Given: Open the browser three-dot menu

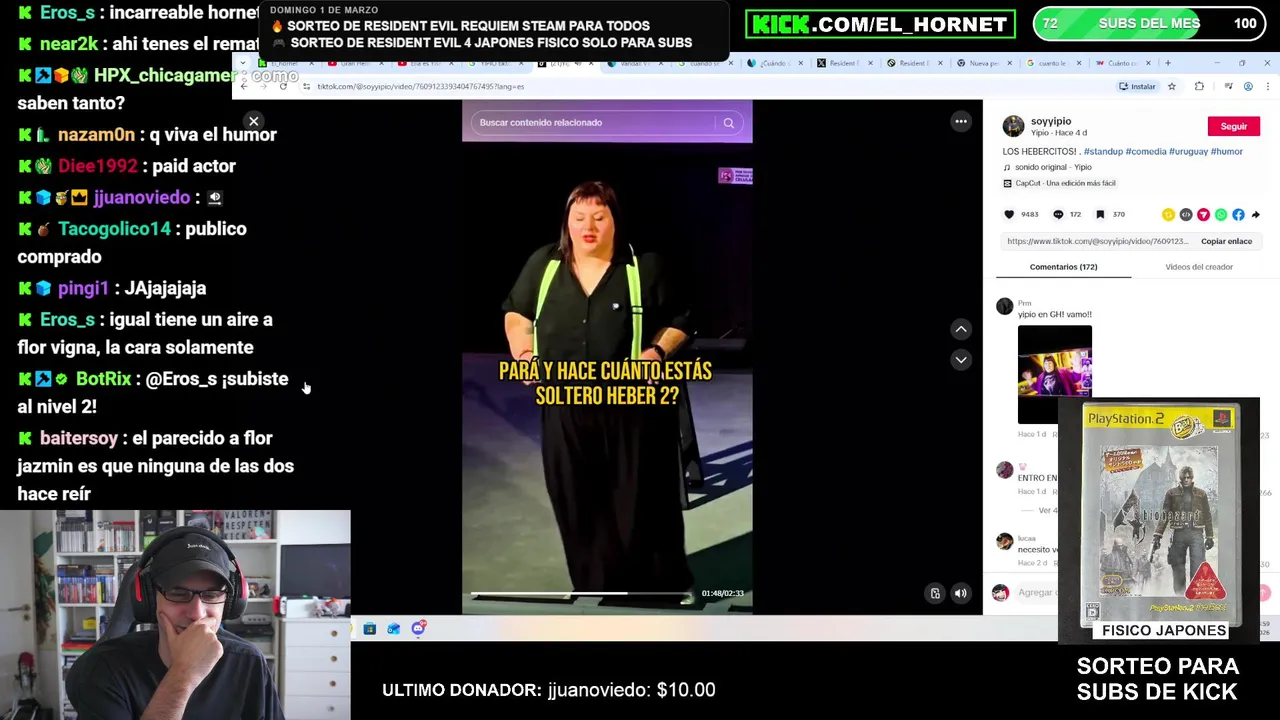Looking at the screenshot, I should coord(1267,86).
